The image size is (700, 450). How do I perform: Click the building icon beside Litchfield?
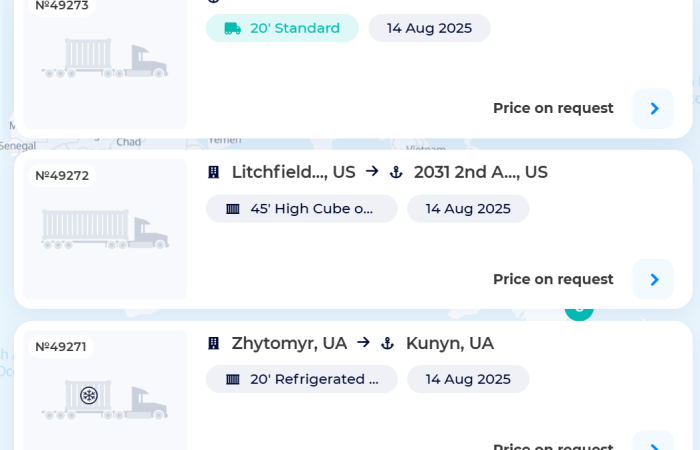(x=214, y=172)
